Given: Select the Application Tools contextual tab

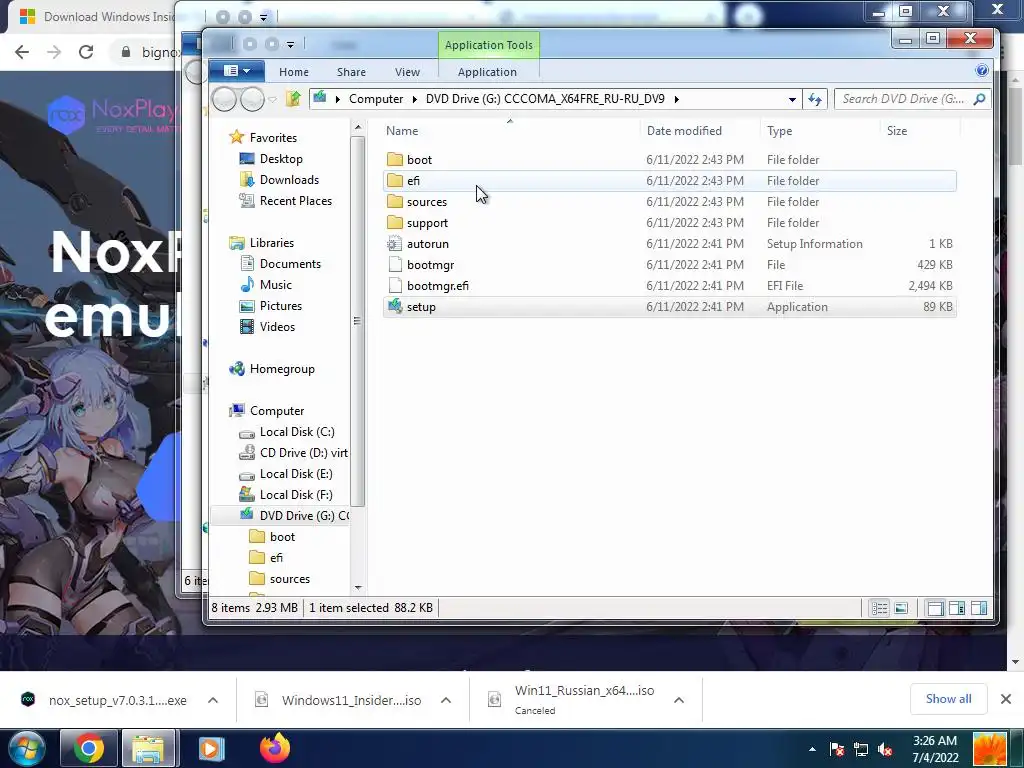Looking at the screenshot, I should [x=488, y=45].
